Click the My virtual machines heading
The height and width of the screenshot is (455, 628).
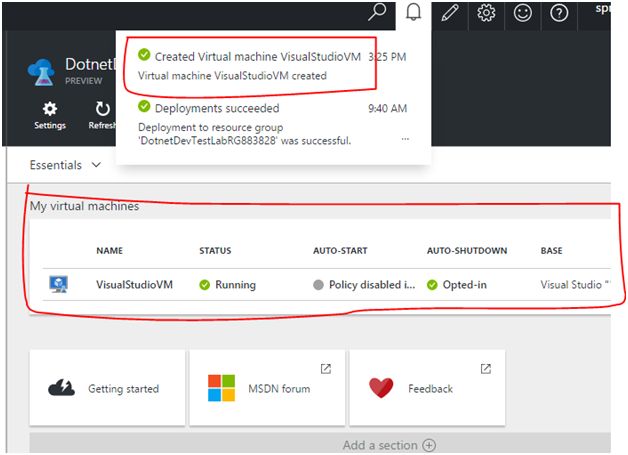[85, 206]
